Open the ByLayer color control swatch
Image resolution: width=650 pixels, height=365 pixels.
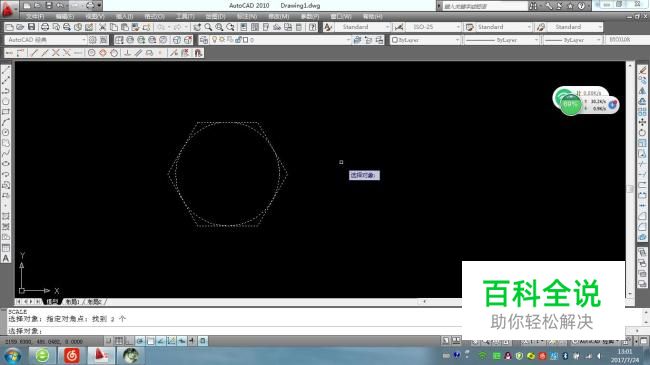[x=425, y=40]
